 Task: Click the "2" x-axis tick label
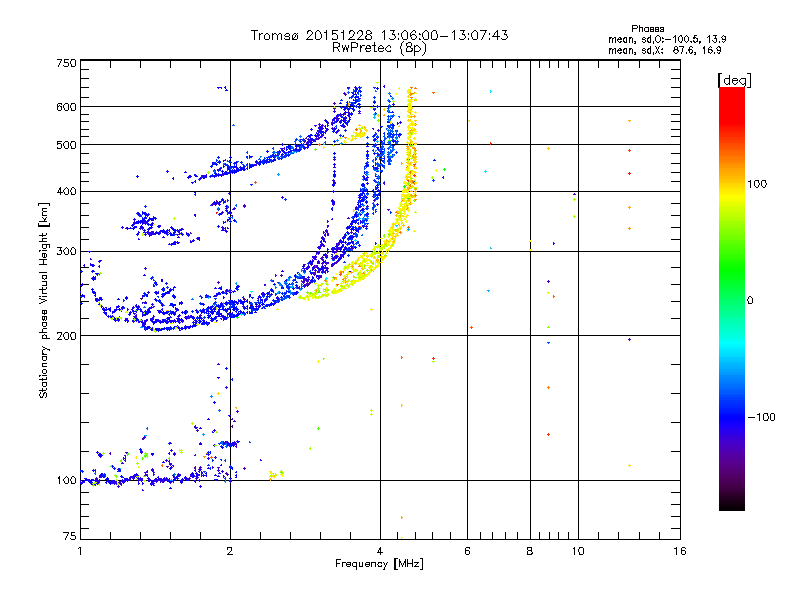230,551
